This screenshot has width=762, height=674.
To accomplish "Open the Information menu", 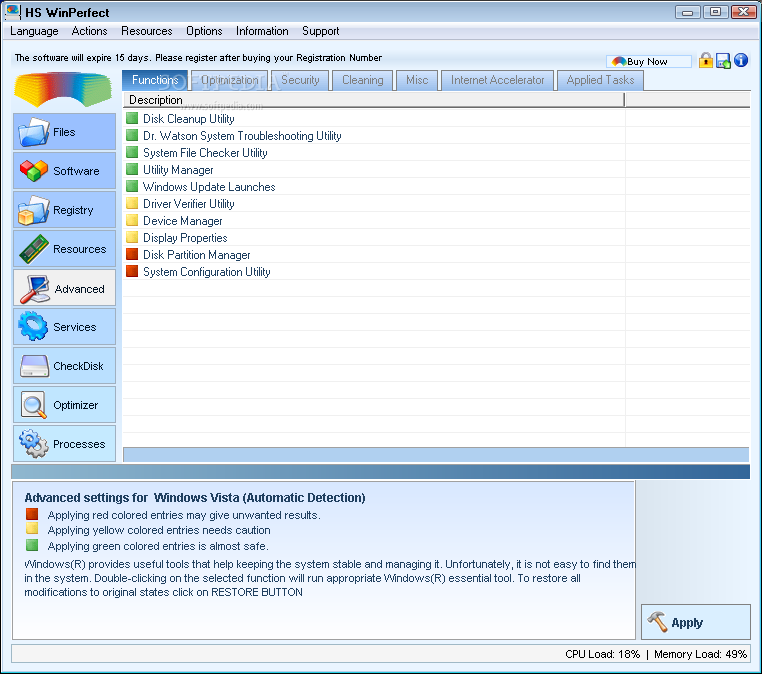I will tap(262, 31).
